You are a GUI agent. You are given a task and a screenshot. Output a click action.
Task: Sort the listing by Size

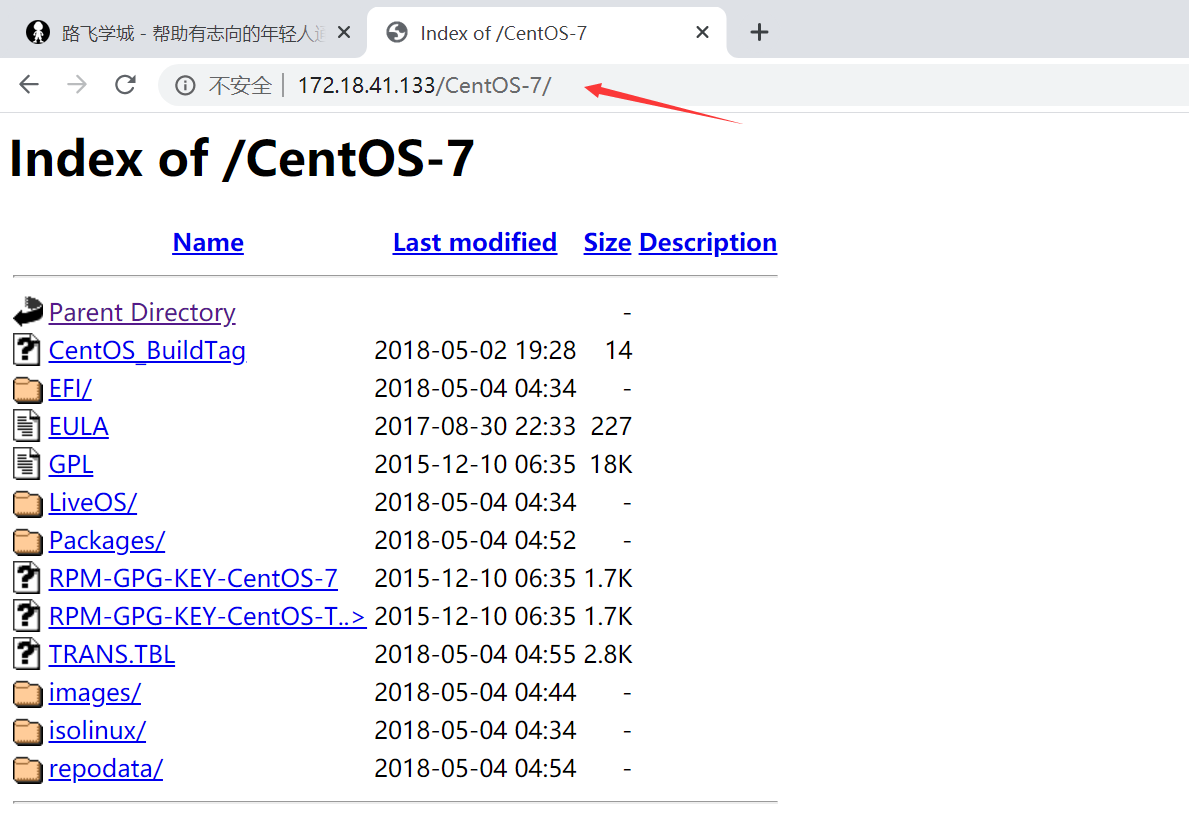pos(607,243)
